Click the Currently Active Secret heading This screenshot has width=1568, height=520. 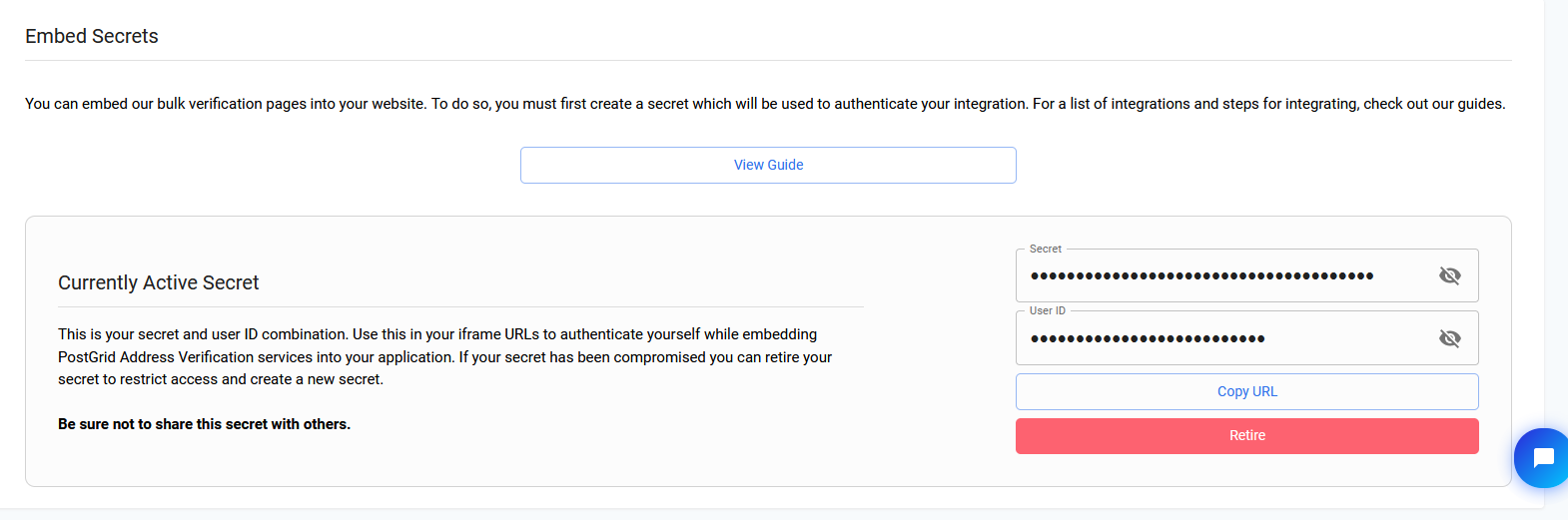(x=158, y=282)
